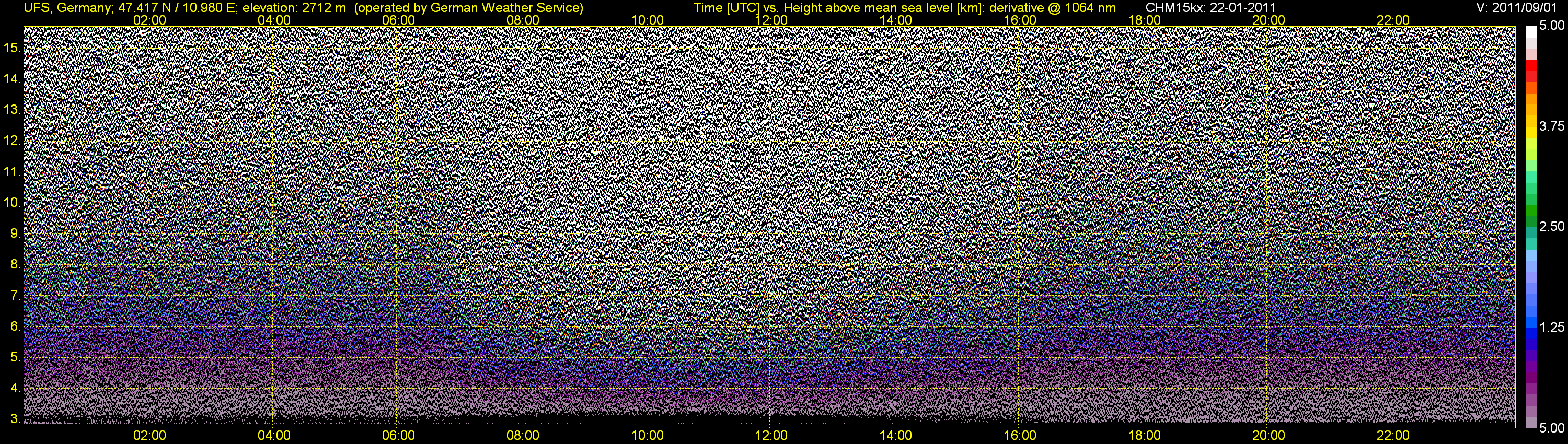Click the 1.25 colorbar scale label
Screen dimensions: 1568x444
coord(1552,328)
